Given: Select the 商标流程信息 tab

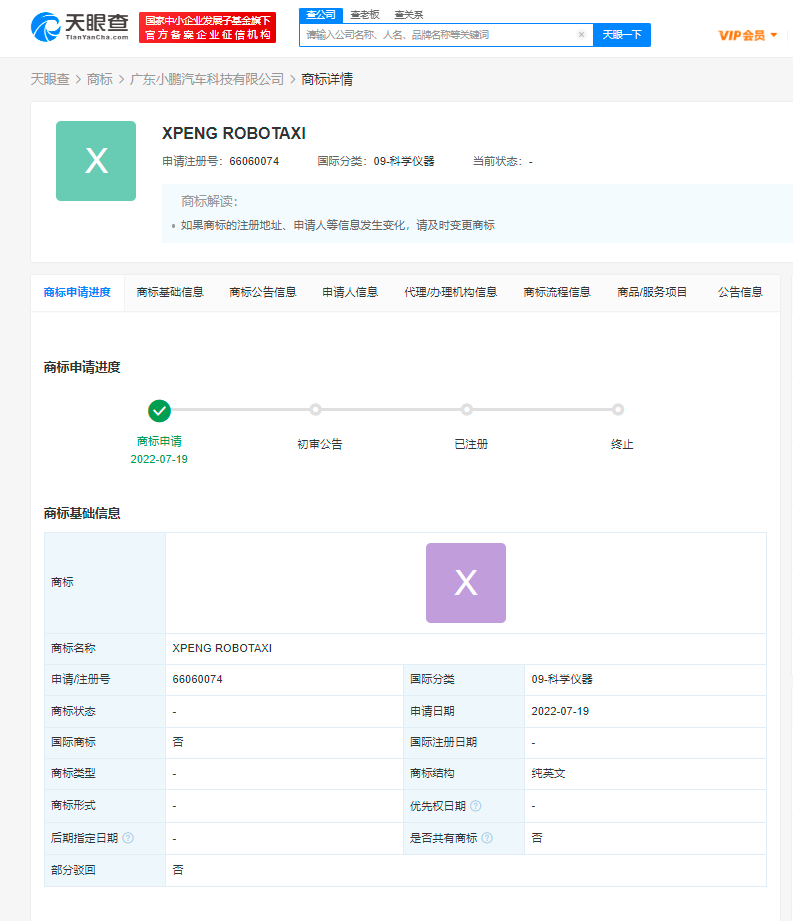Looking at the screenshot, I should pos(557,293).
